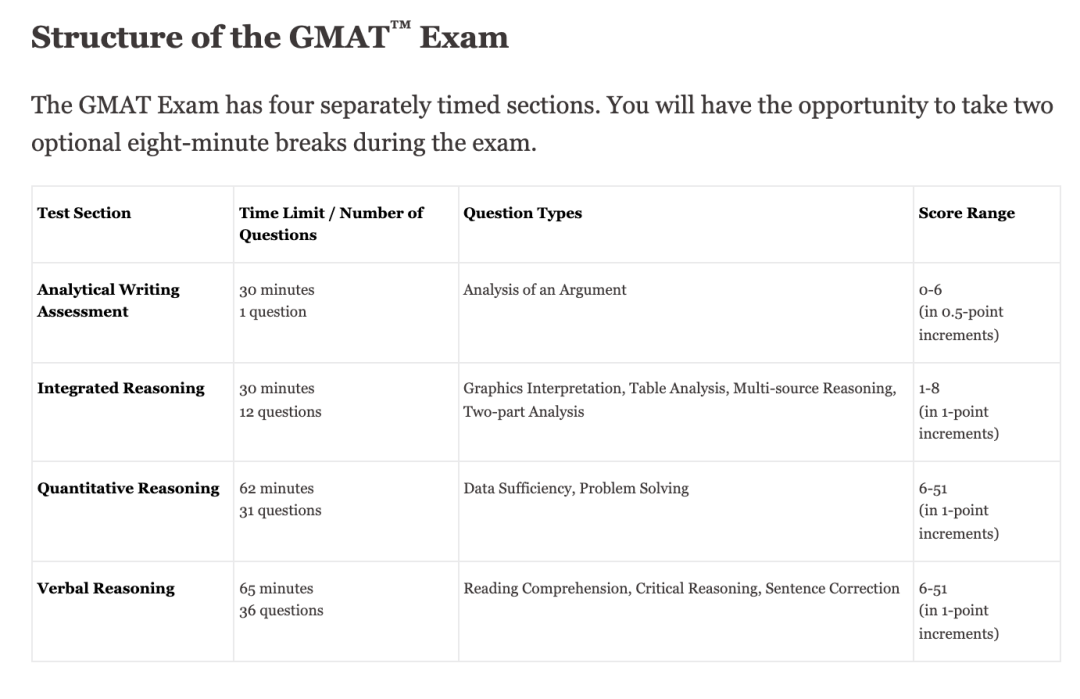Click the 'Integrated Reasoning' row label
Viewport: 1080px width, 699px height.
point(121,388)
